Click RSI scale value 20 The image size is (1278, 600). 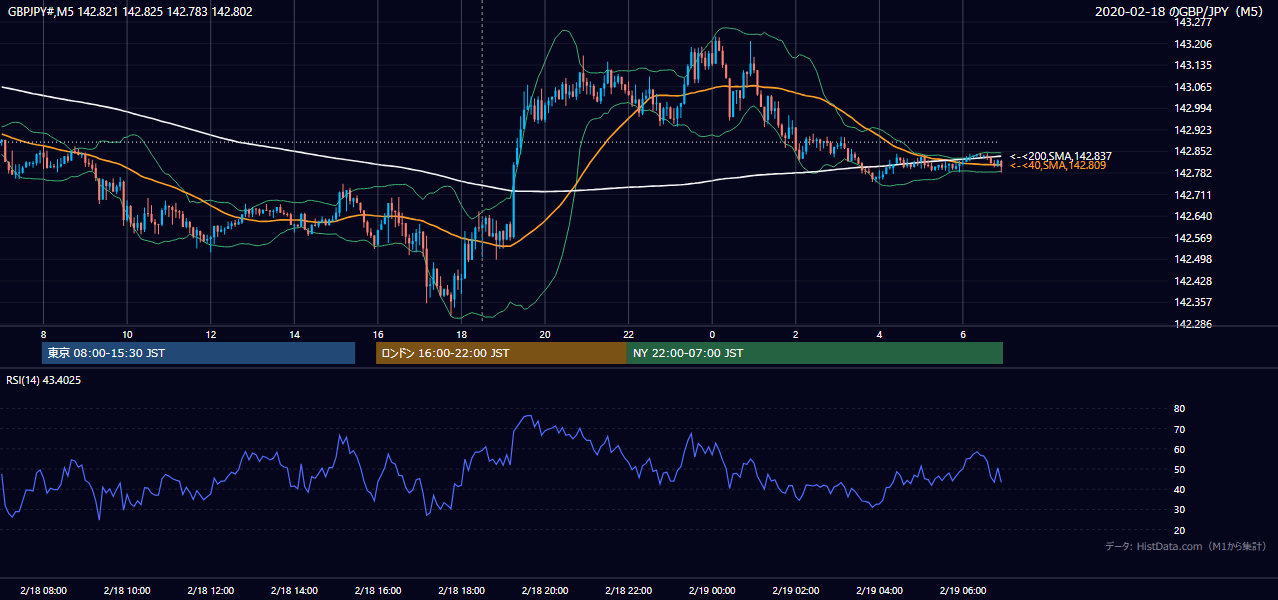(x=1180, y=530)
